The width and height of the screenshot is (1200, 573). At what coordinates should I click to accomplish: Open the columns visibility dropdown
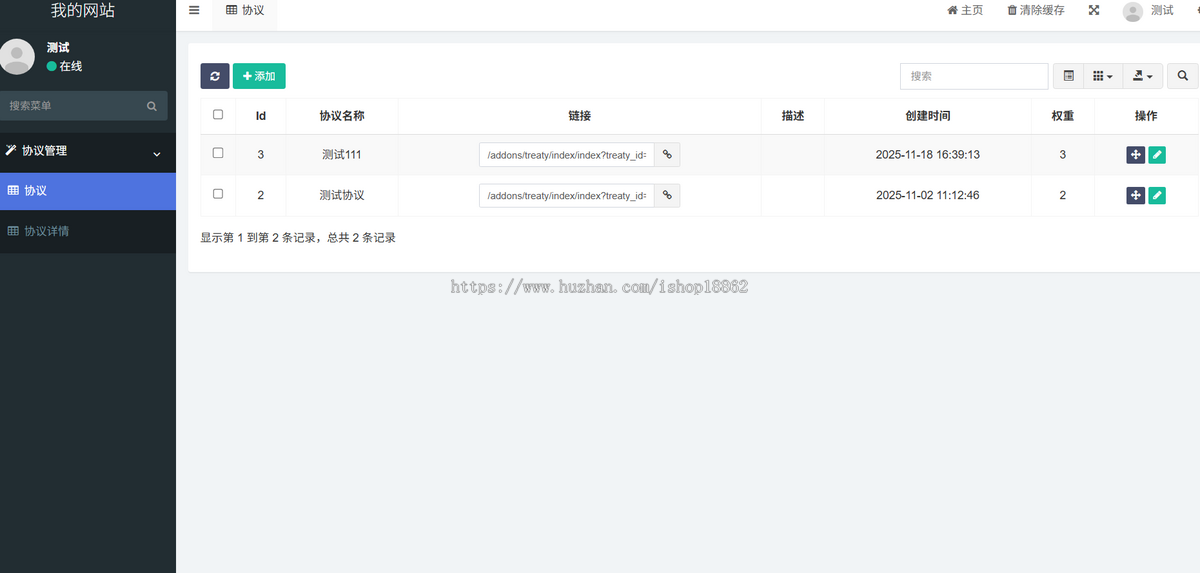pos(1102,76)
